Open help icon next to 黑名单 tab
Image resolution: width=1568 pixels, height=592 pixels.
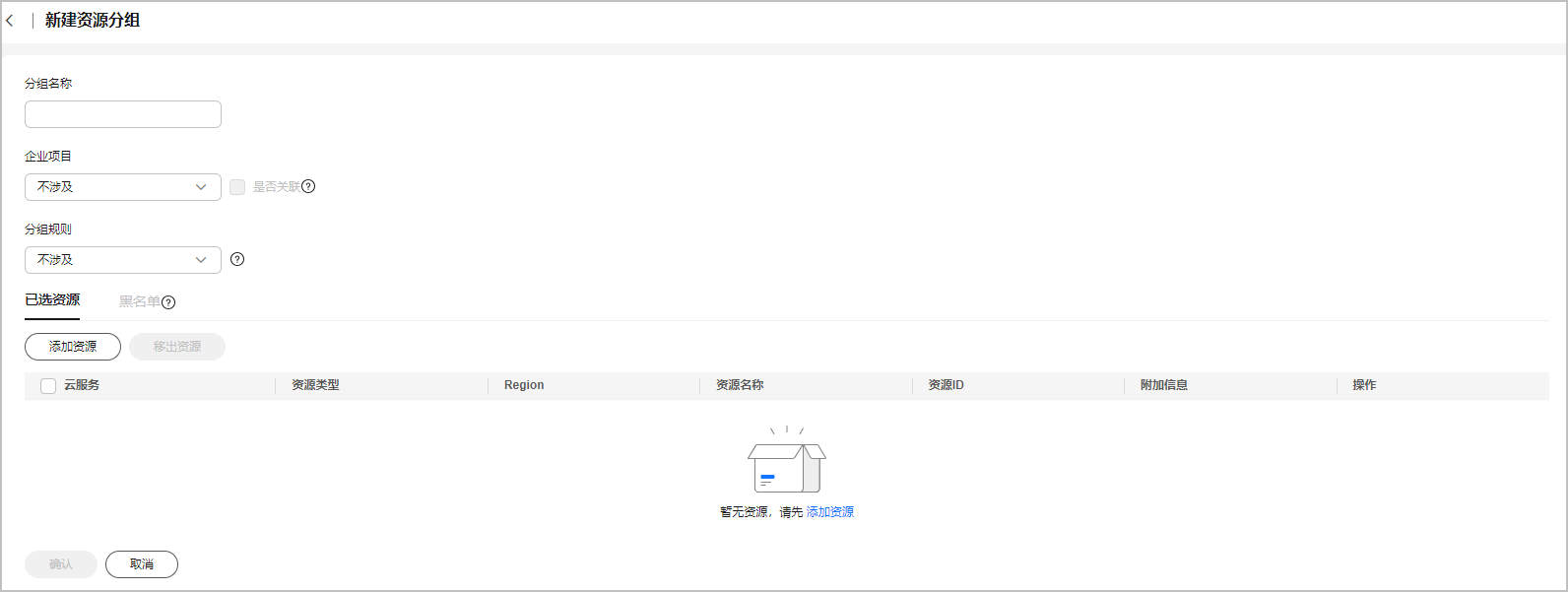(x=168, y=302)
